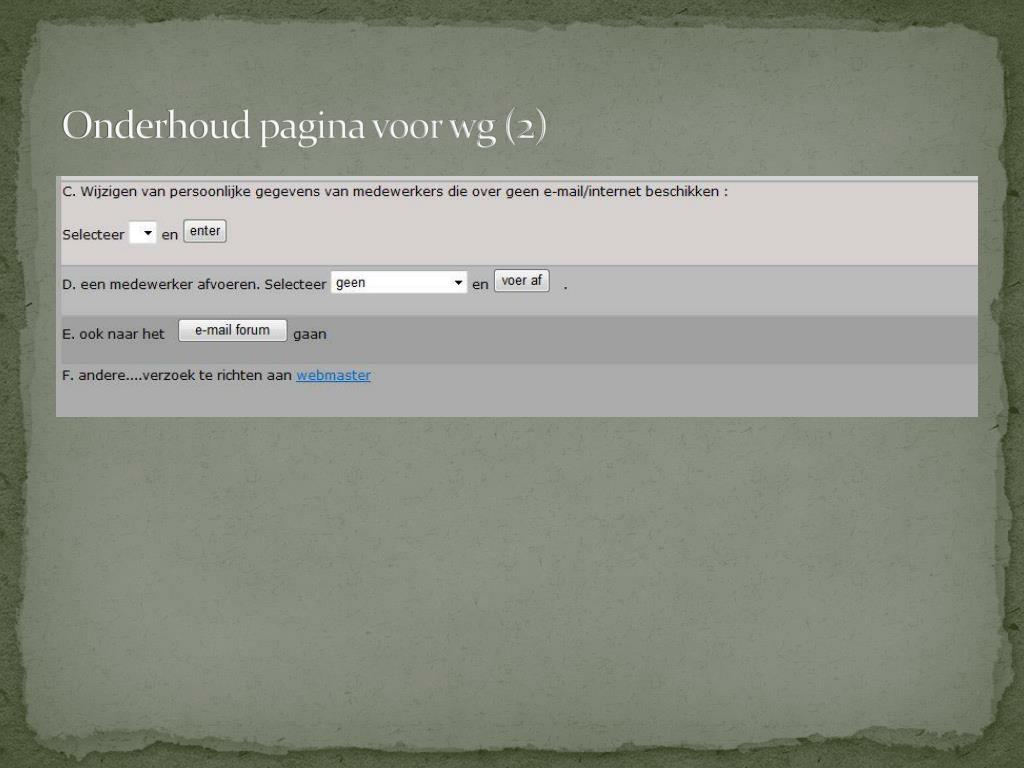Click the text 'F. andere....verzoek te richten aan'
The width and height of the screenshot is (1024, 768).
point(176,376)
